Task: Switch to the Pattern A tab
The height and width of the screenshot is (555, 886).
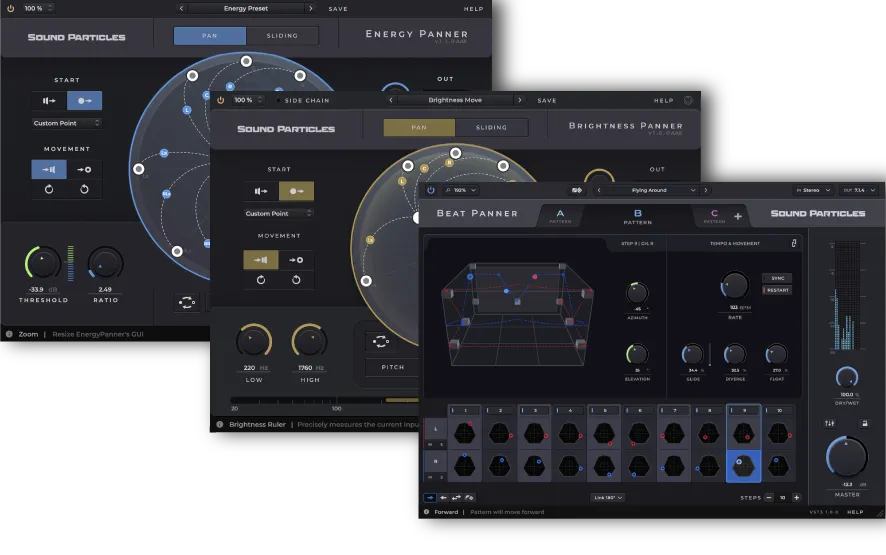Action: 560,216
